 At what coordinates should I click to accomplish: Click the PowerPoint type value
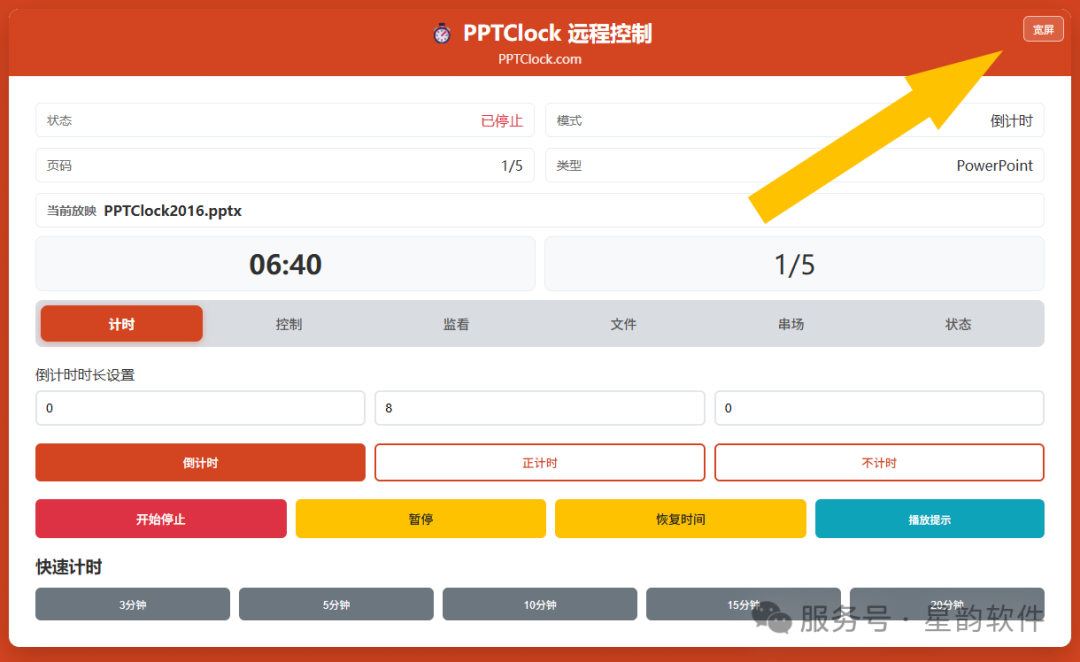pos(995,166)
